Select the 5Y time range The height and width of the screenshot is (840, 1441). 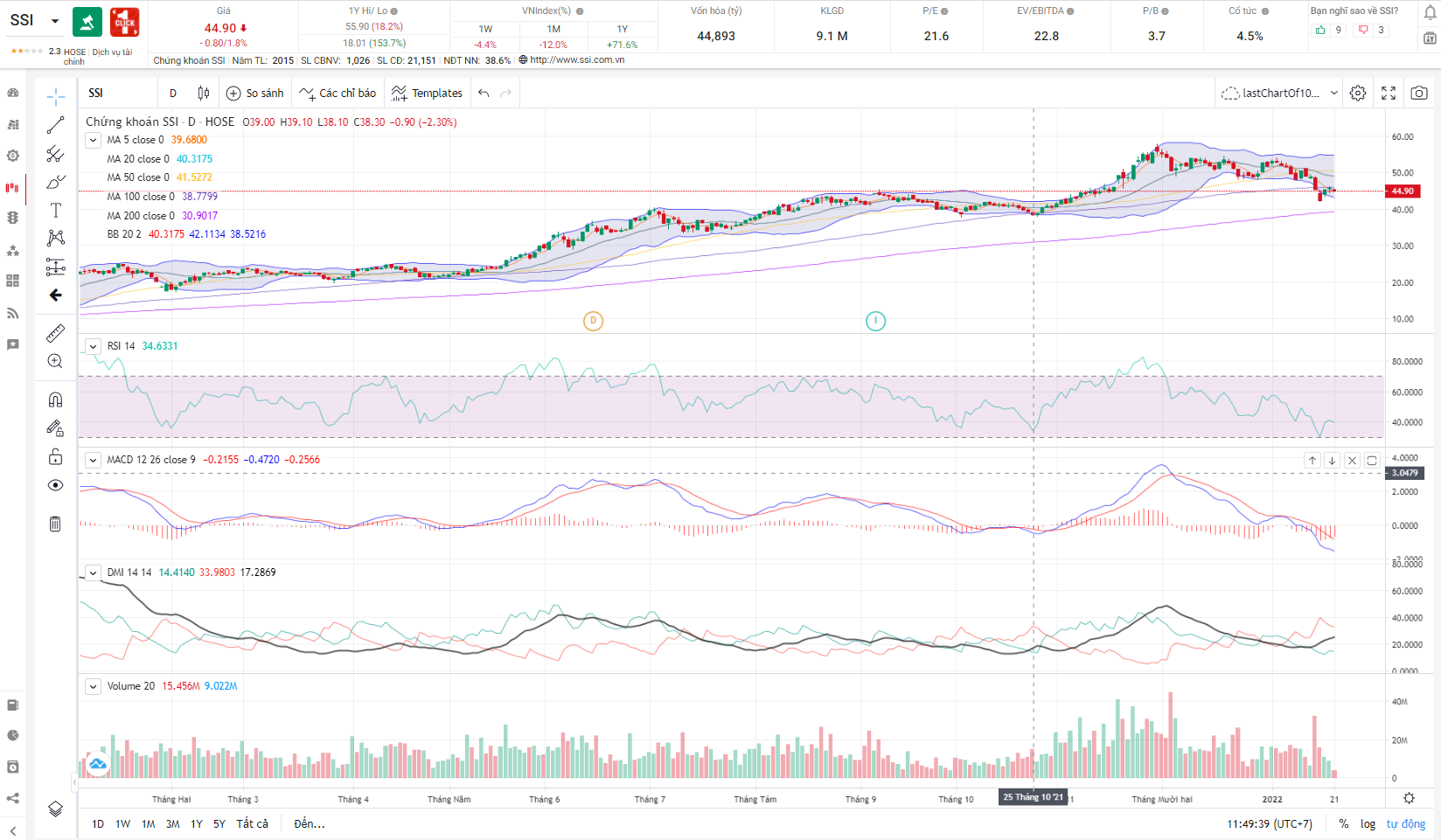[219, 823]
